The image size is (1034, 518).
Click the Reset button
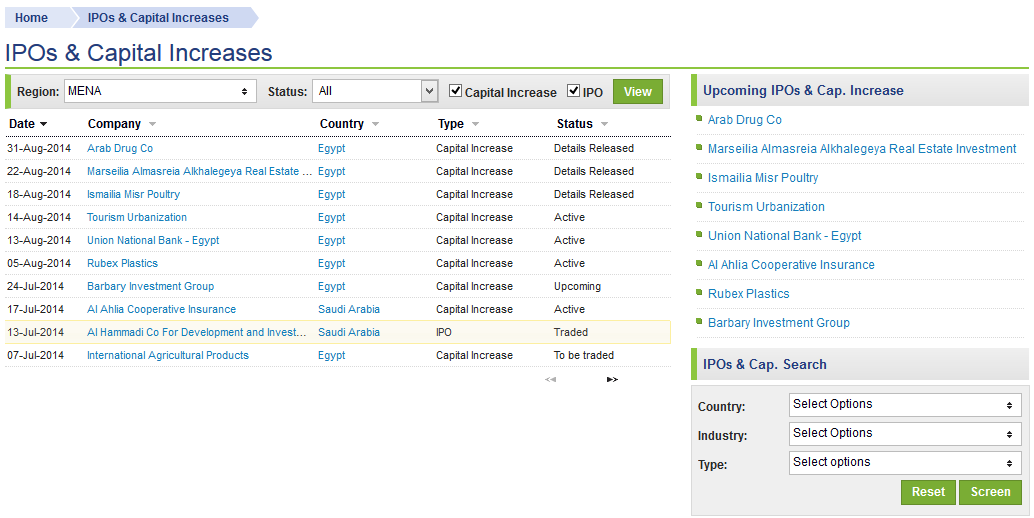[x=928, y=492]
